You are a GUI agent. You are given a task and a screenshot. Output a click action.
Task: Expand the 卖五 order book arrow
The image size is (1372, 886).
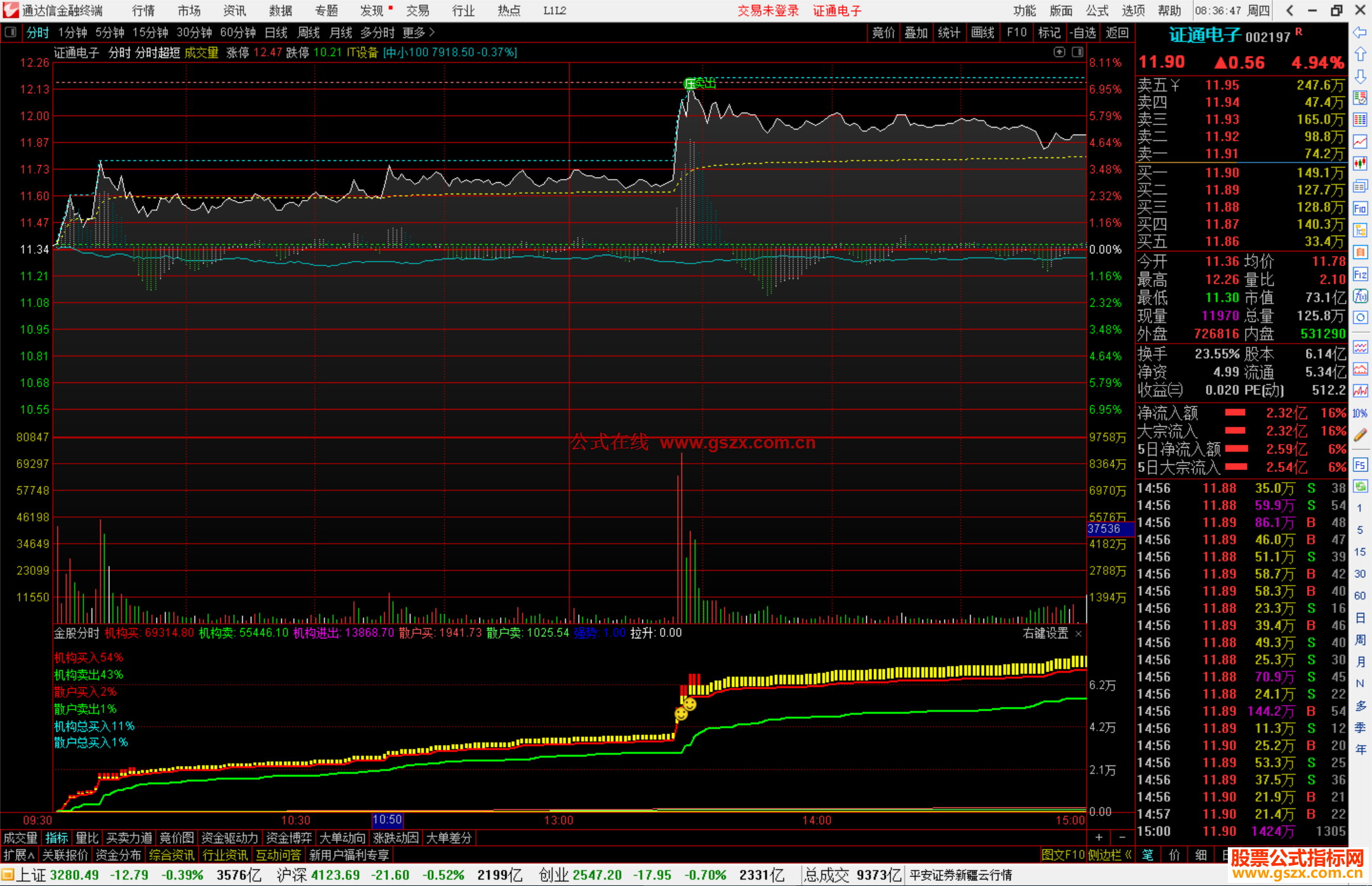pos(1175,85)
